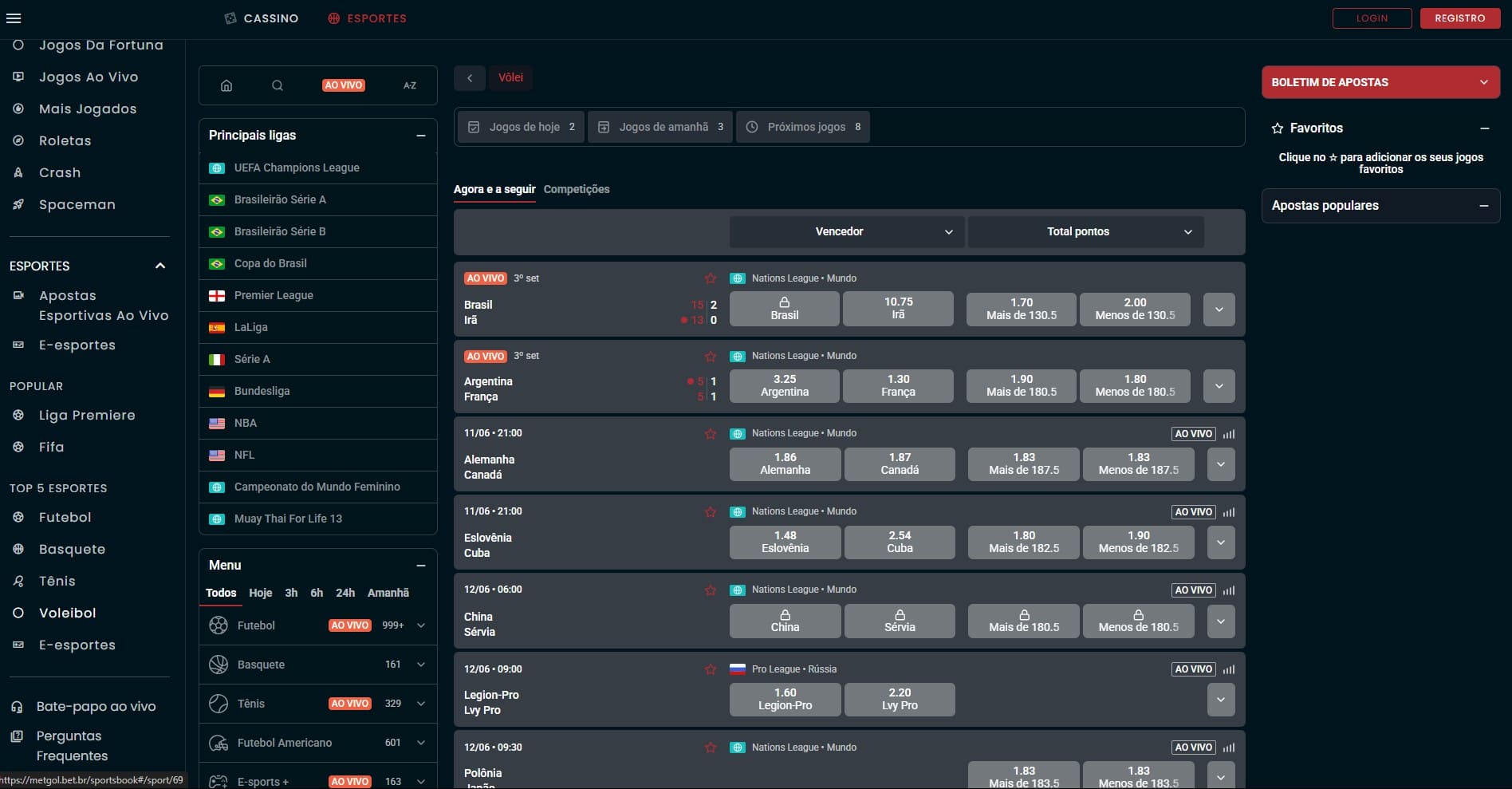Click the Esportes ball icon in header
The image size is (1512, 789).
(x=334, y=18)
